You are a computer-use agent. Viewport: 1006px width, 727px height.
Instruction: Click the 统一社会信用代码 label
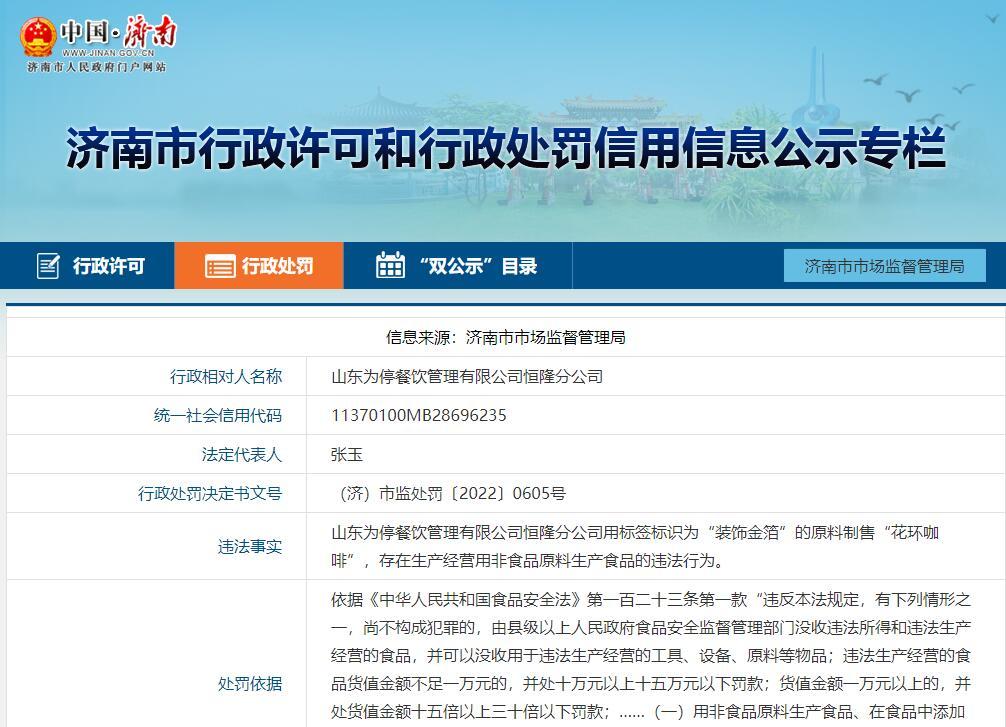point(218,416)
